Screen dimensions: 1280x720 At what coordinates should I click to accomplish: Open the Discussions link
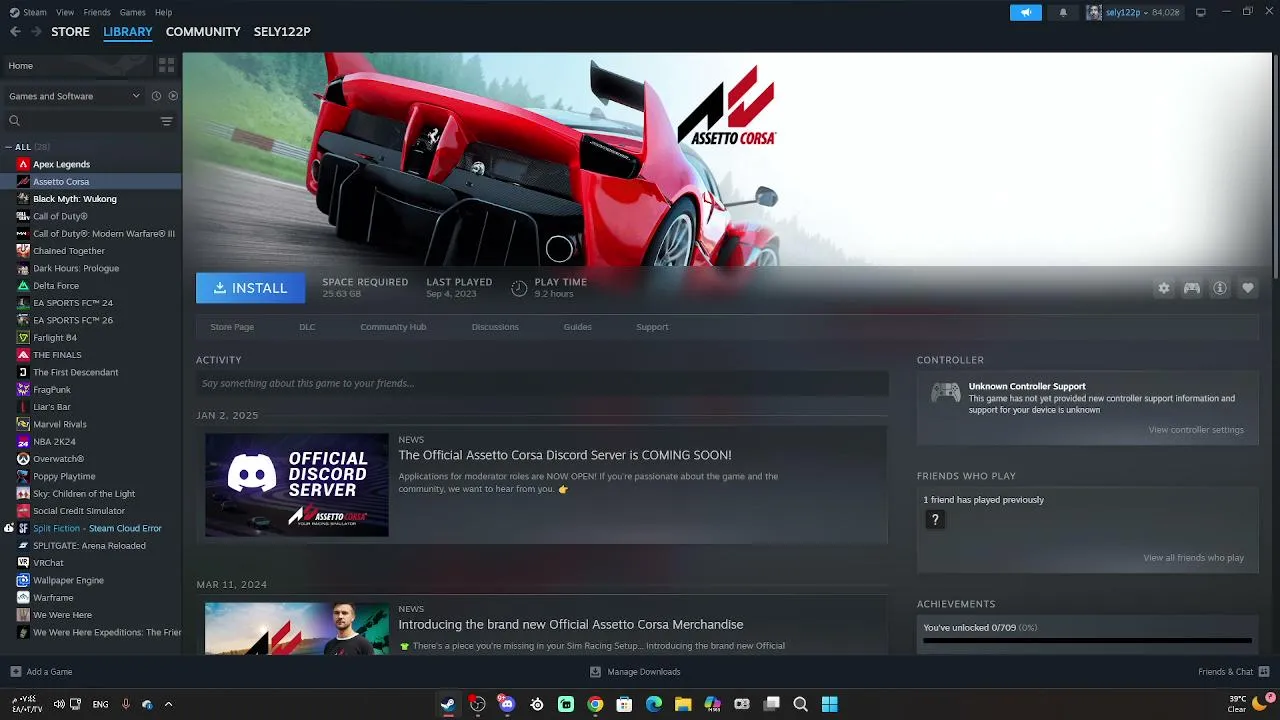495,327
